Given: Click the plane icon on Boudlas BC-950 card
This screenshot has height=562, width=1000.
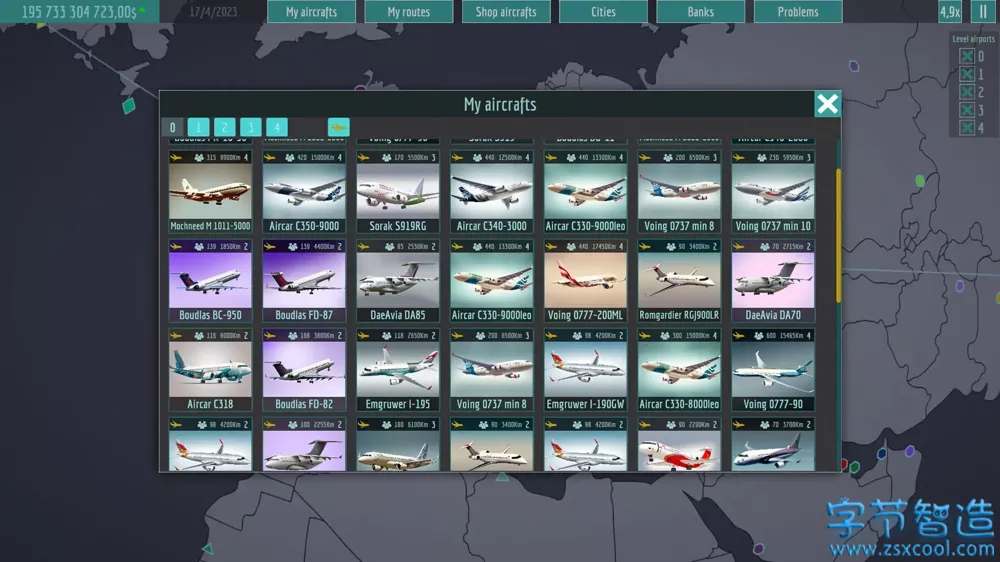Looking at the screenshot, I should (x=176, y=246).
